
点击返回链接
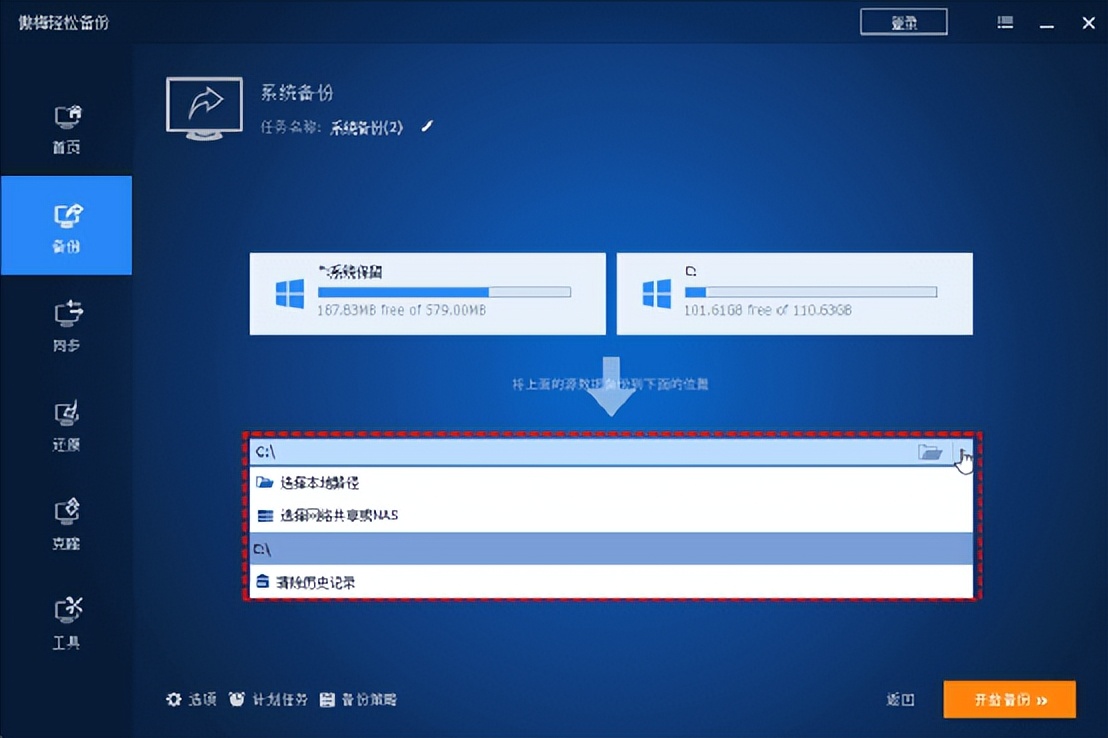(x=899, y=699)
